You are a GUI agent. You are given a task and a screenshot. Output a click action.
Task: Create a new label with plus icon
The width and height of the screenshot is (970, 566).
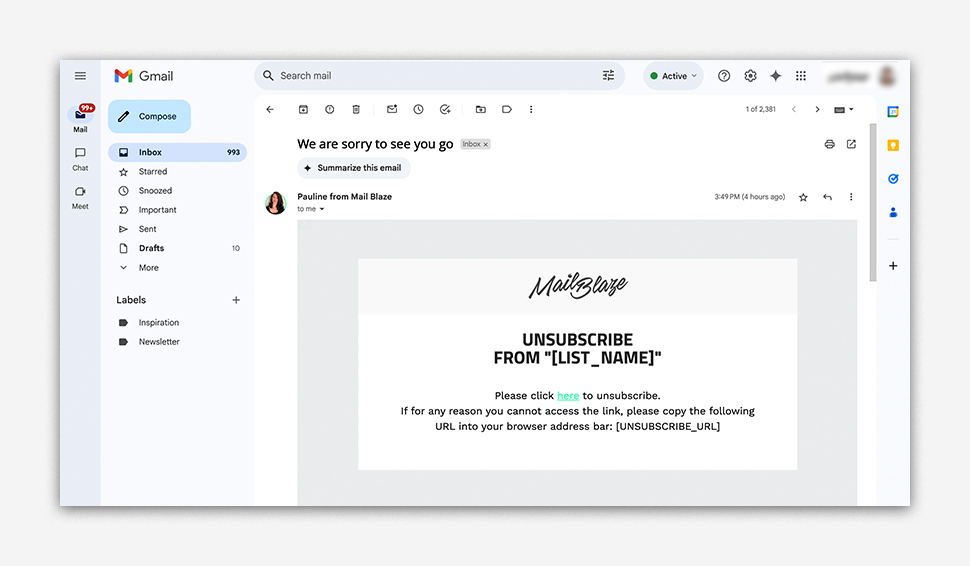point(236,300)
